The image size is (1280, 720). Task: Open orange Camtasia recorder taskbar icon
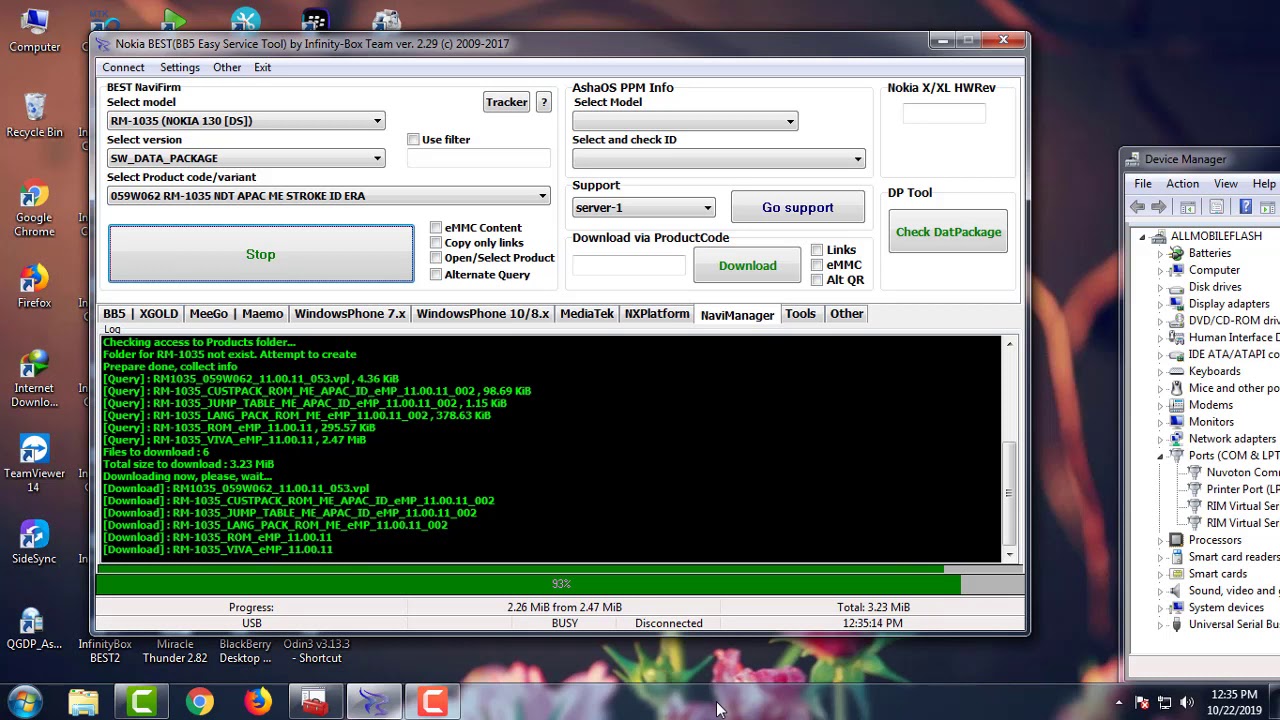(432, 702)
